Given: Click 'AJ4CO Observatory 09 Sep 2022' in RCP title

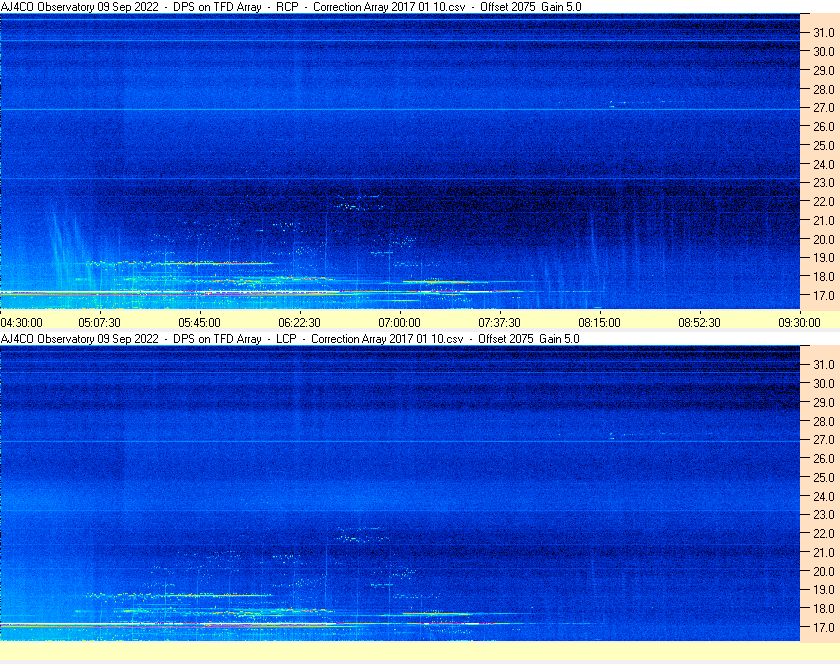Looking at the screenshot, I should pyautogui.click(x=80, y=7).
